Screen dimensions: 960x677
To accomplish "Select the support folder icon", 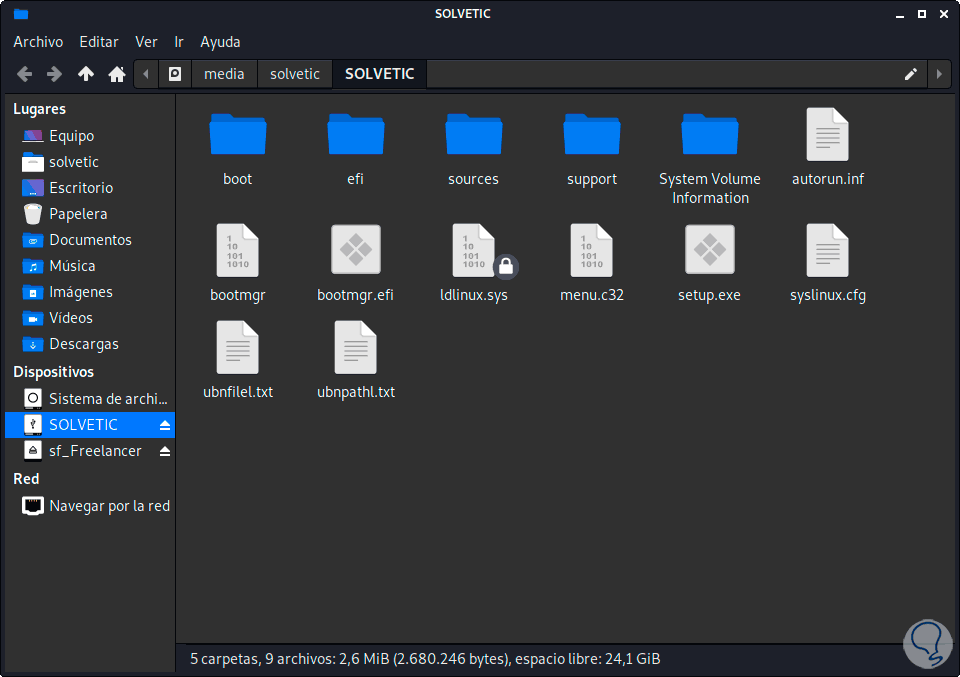I will pyautogui.click(x=592, y=135).
